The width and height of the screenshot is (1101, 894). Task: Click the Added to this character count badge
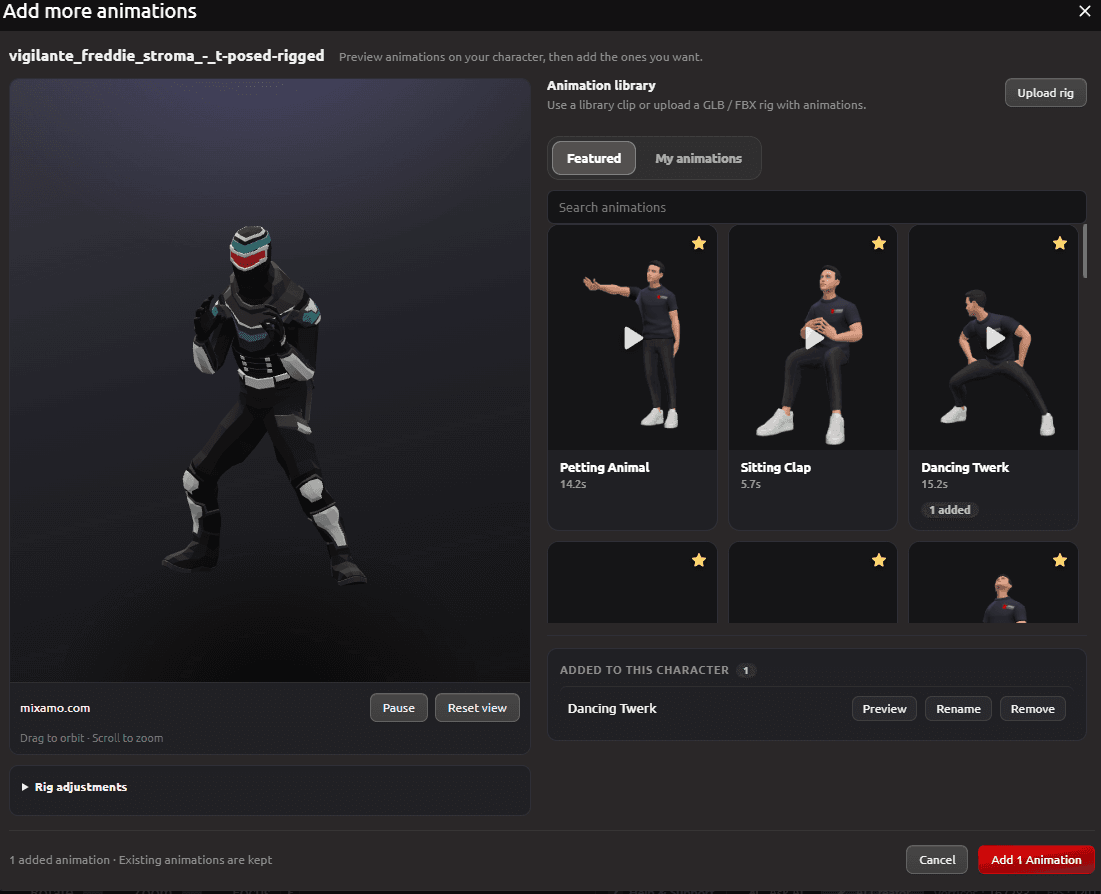(746, 670)
